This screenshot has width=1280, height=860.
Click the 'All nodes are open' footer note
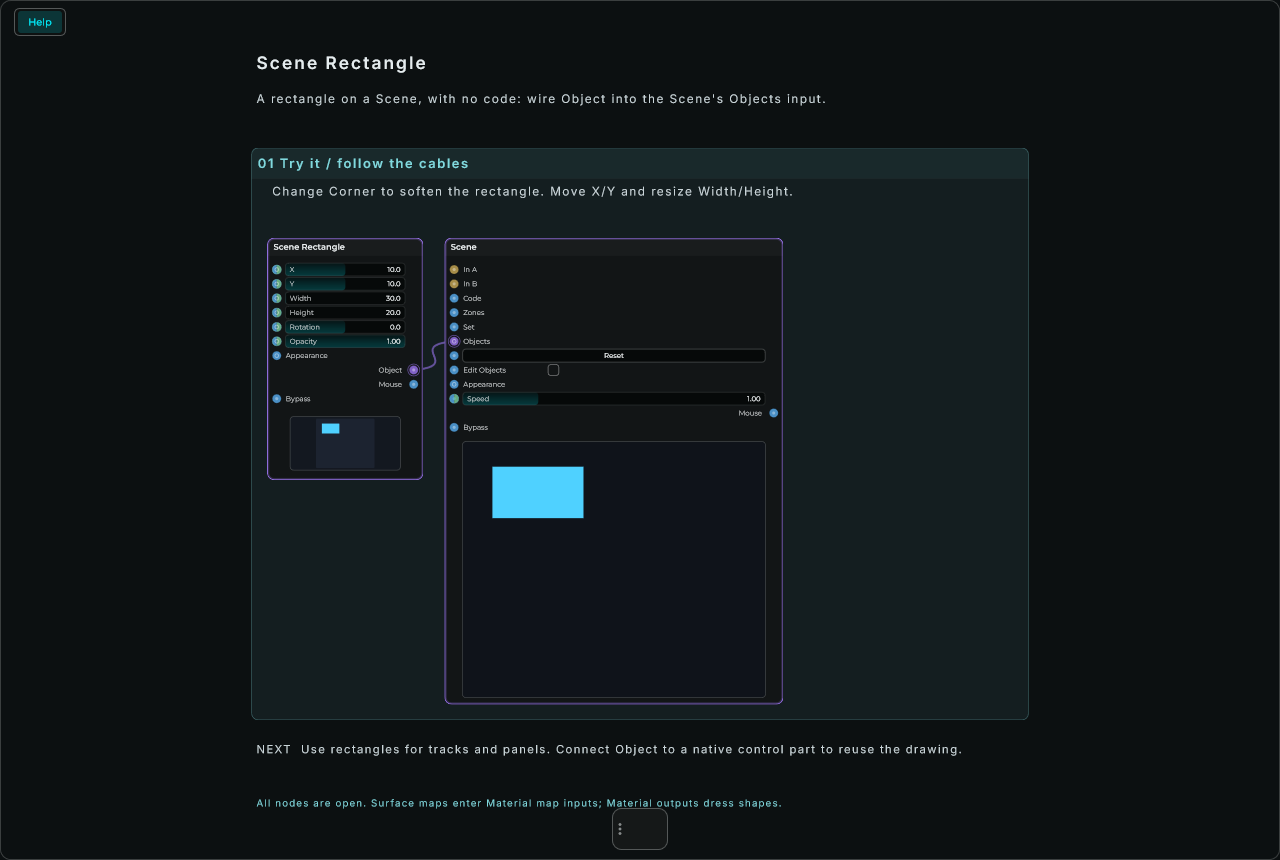click(x=519, y=803)
